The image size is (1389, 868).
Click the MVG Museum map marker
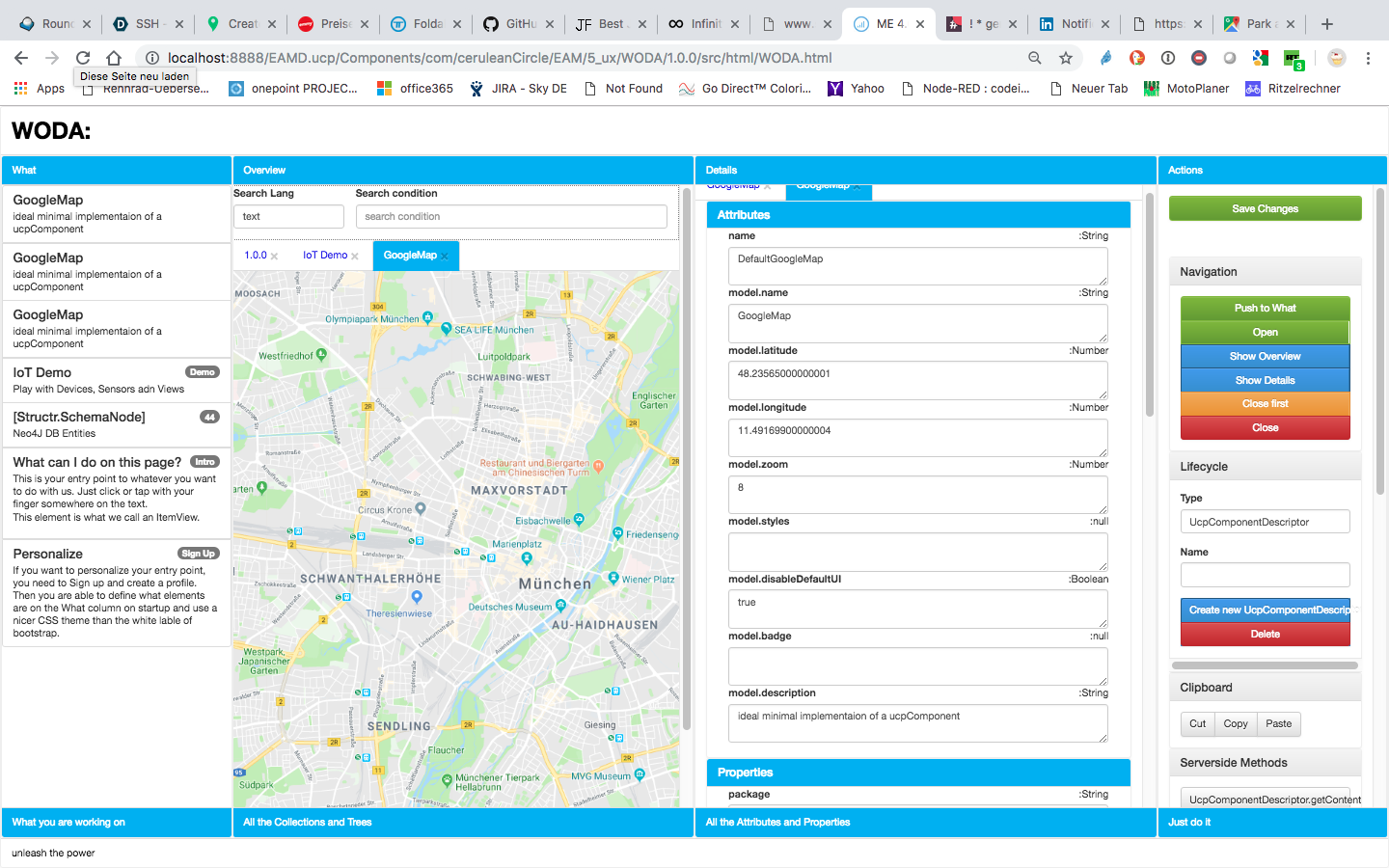click(640, 773)
